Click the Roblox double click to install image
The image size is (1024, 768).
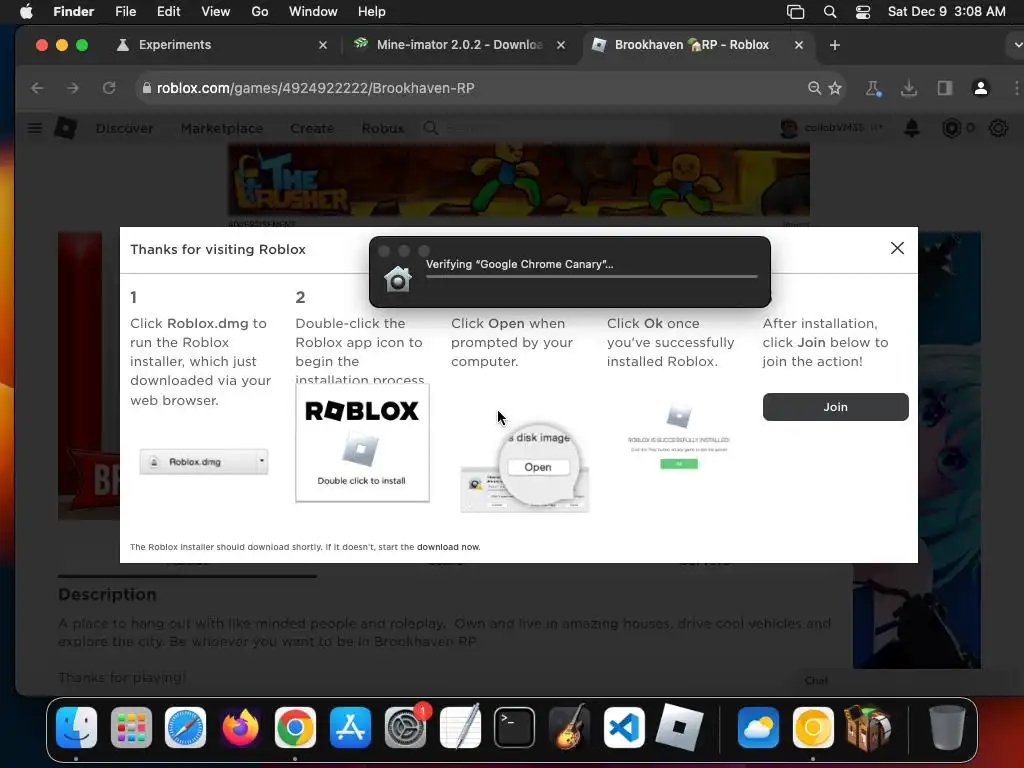coord(362,443)
